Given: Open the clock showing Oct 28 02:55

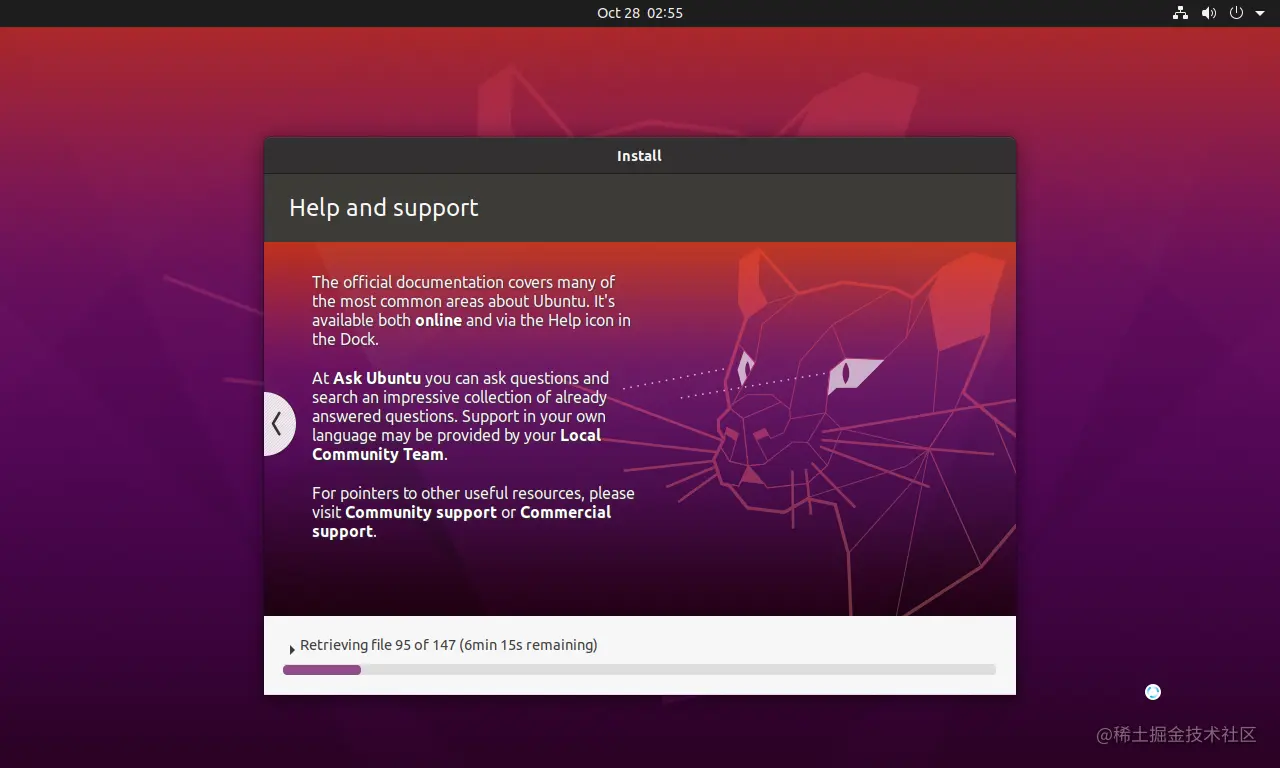Looking at the screenshot, I should (x=640, y=13).
